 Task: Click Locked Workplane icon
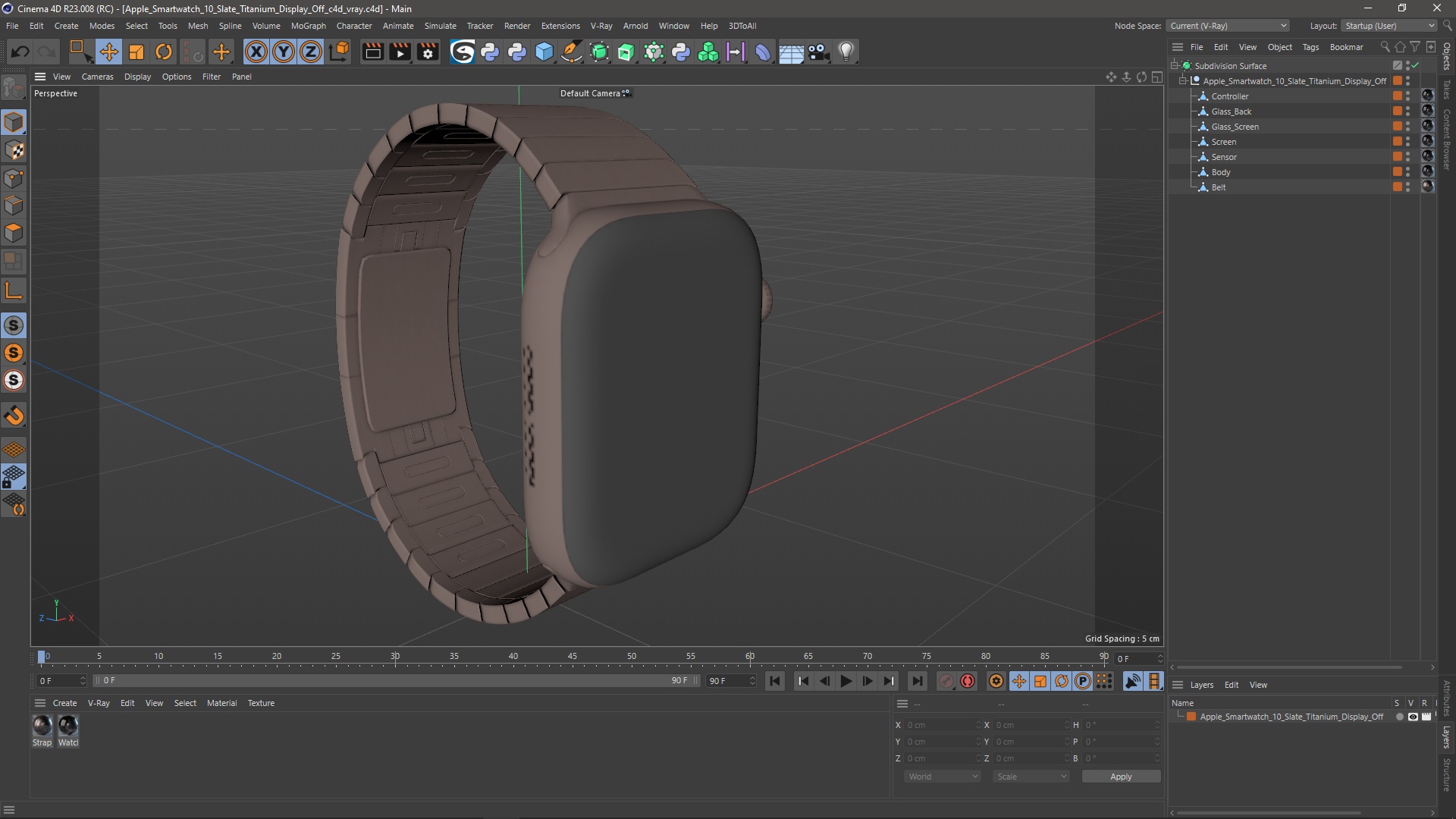pyautogui.click(x=14, y=476)
